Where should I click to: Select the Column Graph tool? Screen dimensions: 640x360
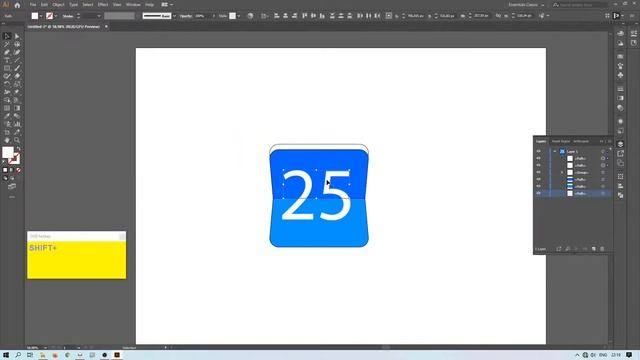tap(17, 124)
